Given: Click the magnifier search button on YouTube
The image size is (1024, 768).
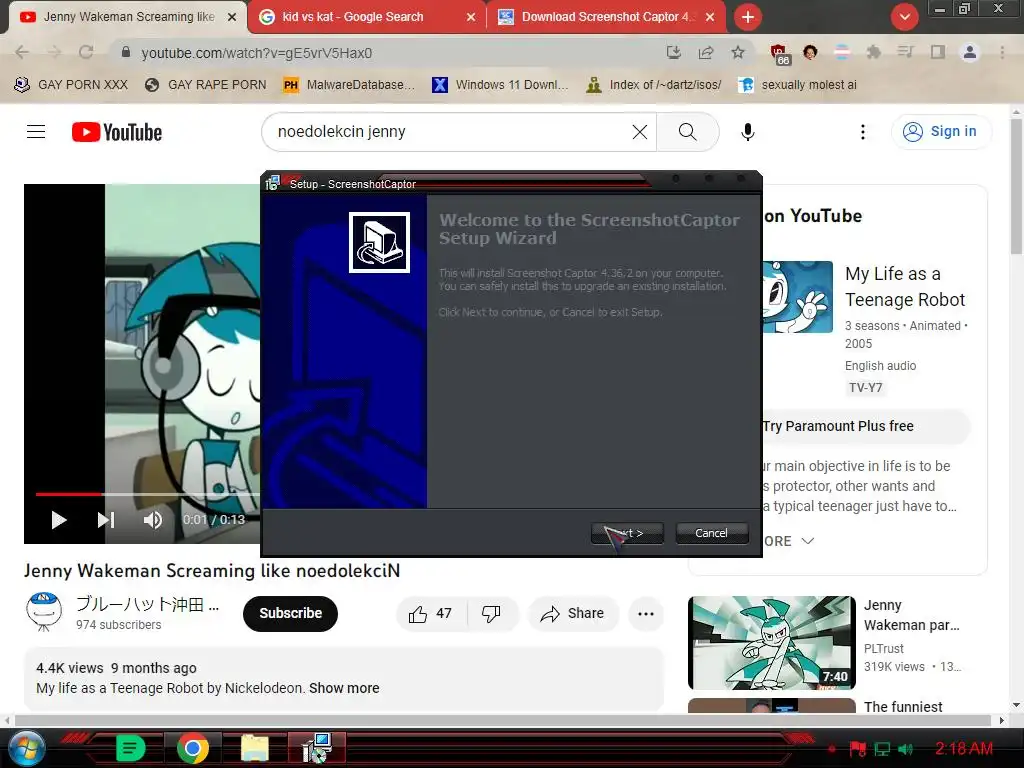Looking at the screenshot, I should (x=687, y=132).
